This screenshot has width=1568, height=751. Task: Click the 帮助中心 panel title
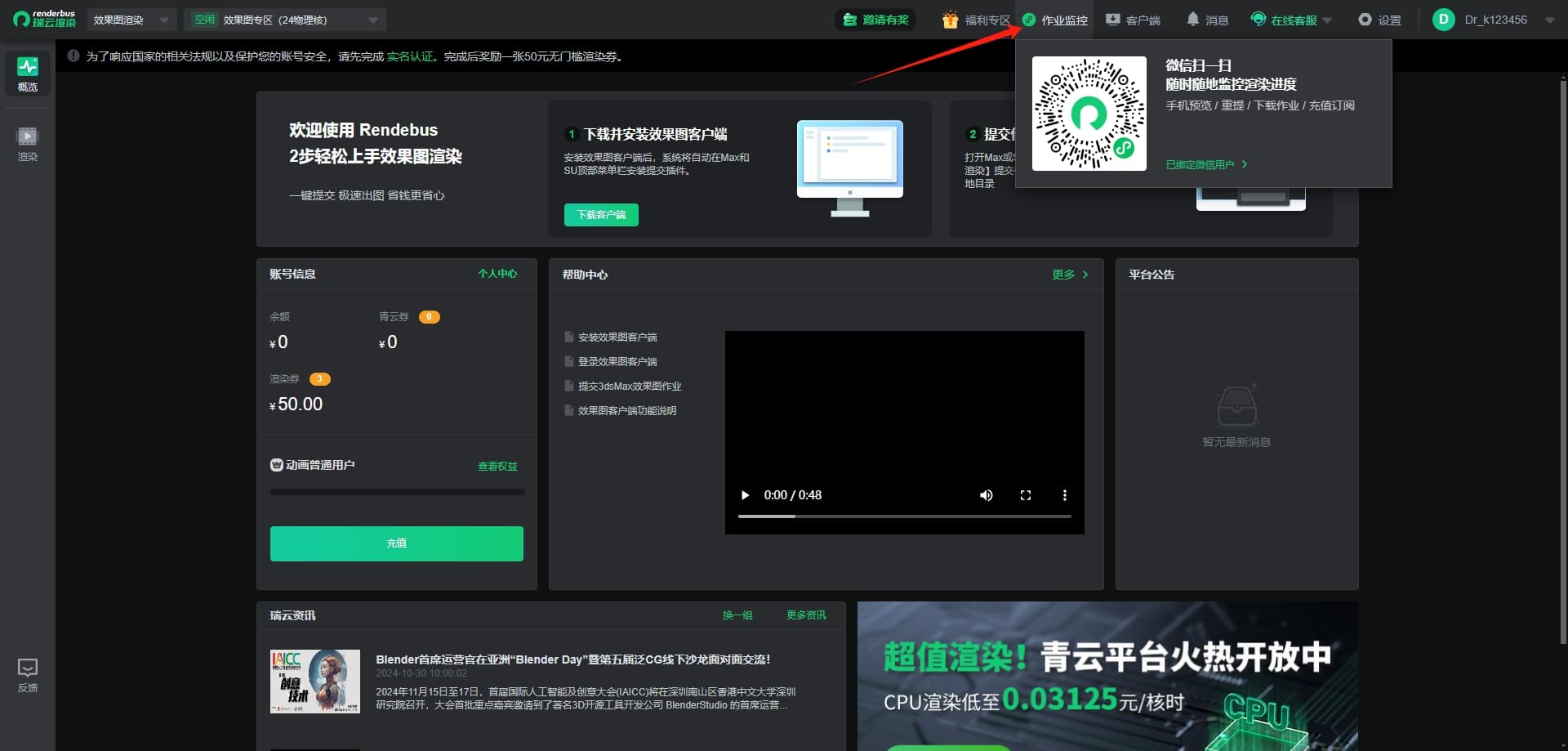coord(585,275)
